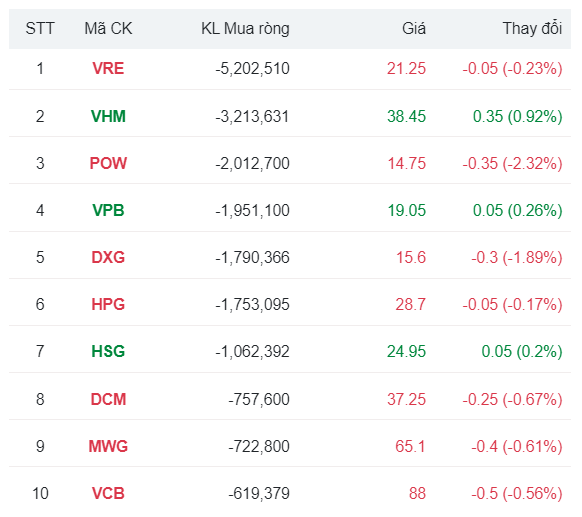Sort by the STT column header

[x=40, y=29]
